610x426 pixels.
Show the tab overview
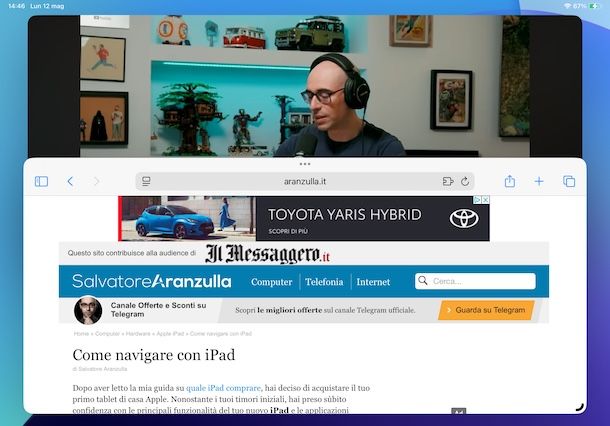click(x=568, y=181)
